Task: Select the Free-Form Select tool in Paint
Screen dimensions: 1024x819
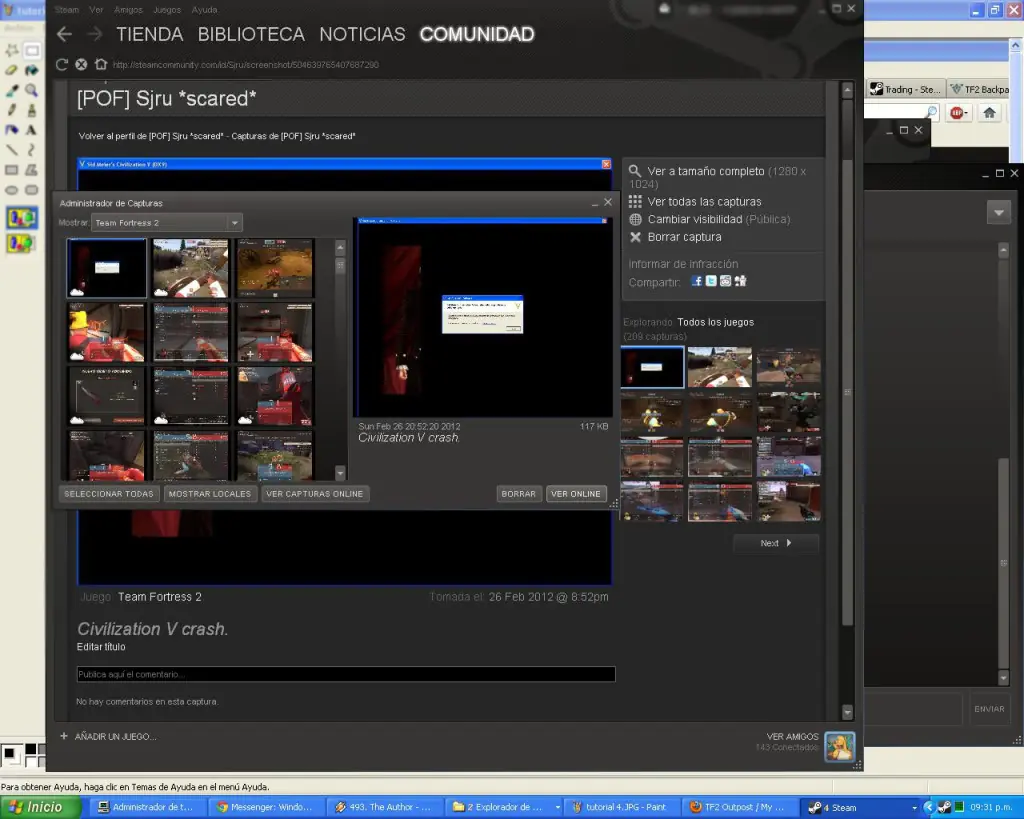Action: (x=12, y=50)
